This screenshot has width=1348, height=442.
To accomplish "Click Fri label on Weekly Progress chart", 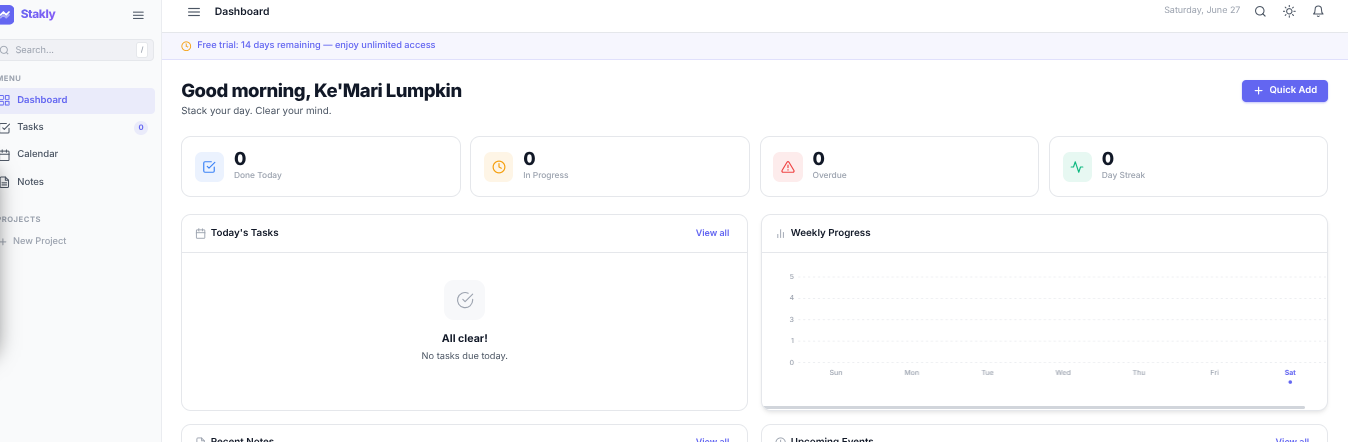I will tap(1214, 372).
